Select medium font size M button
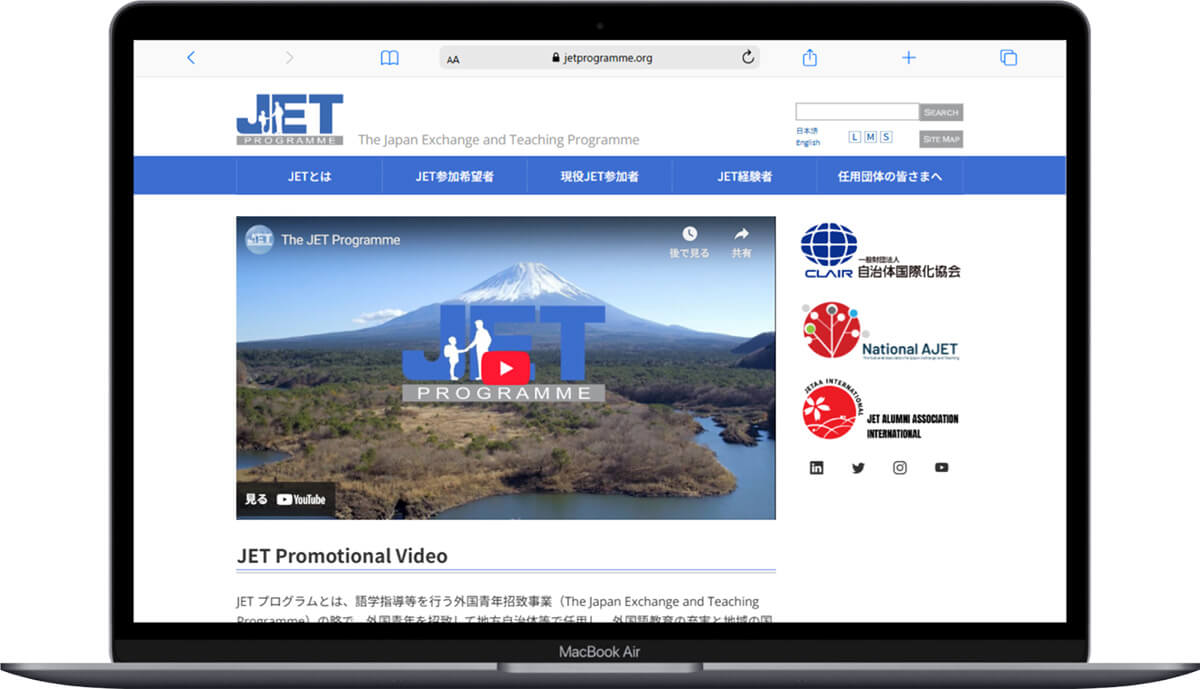 pyautogui.click(x=870, y=137)
